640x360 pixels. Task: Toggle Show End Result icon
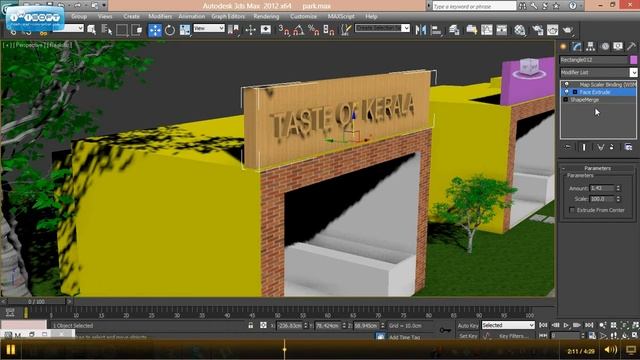coord(584,147)
